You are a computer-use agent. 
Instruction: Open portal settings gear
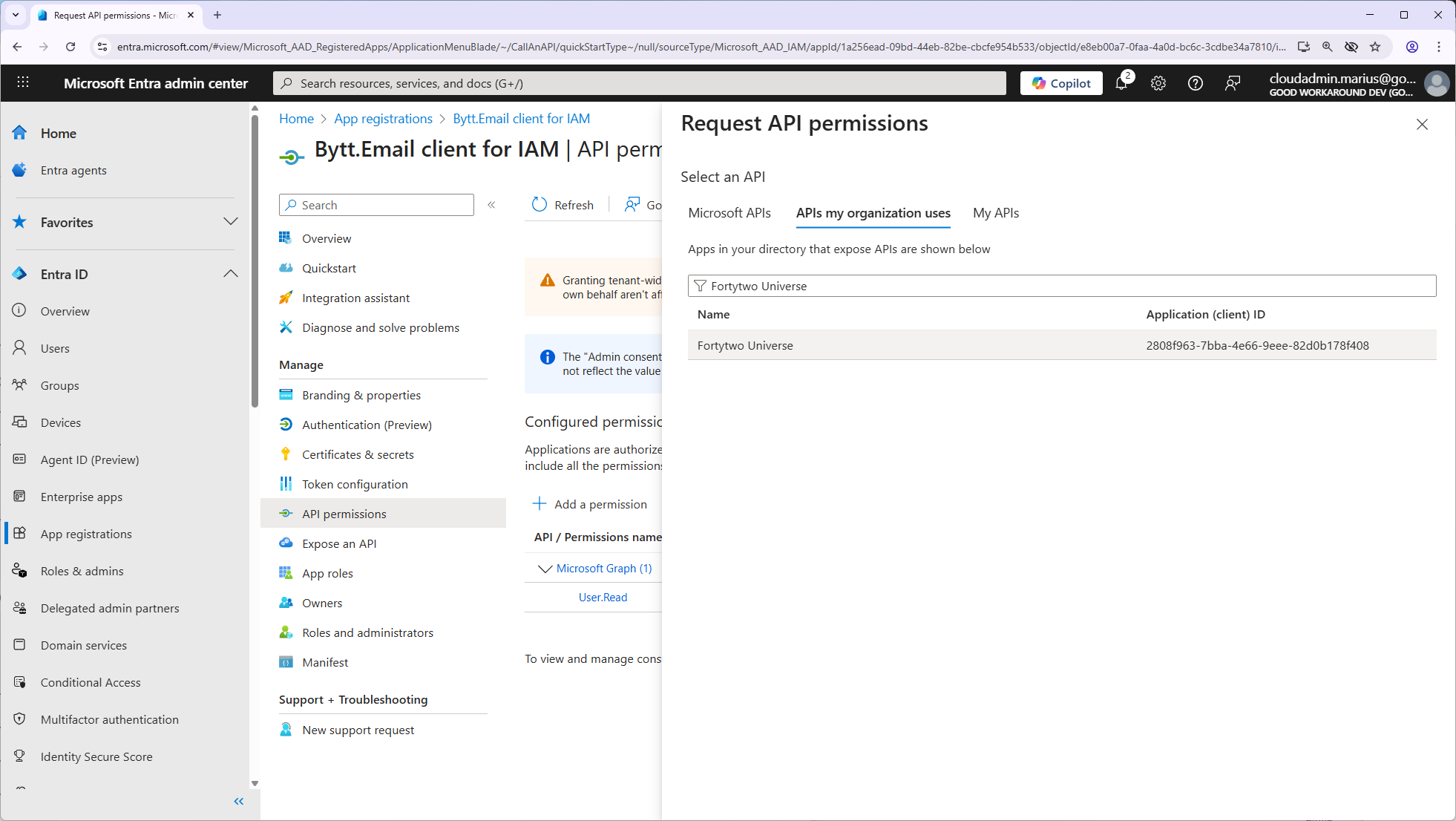click(1158, 83)
